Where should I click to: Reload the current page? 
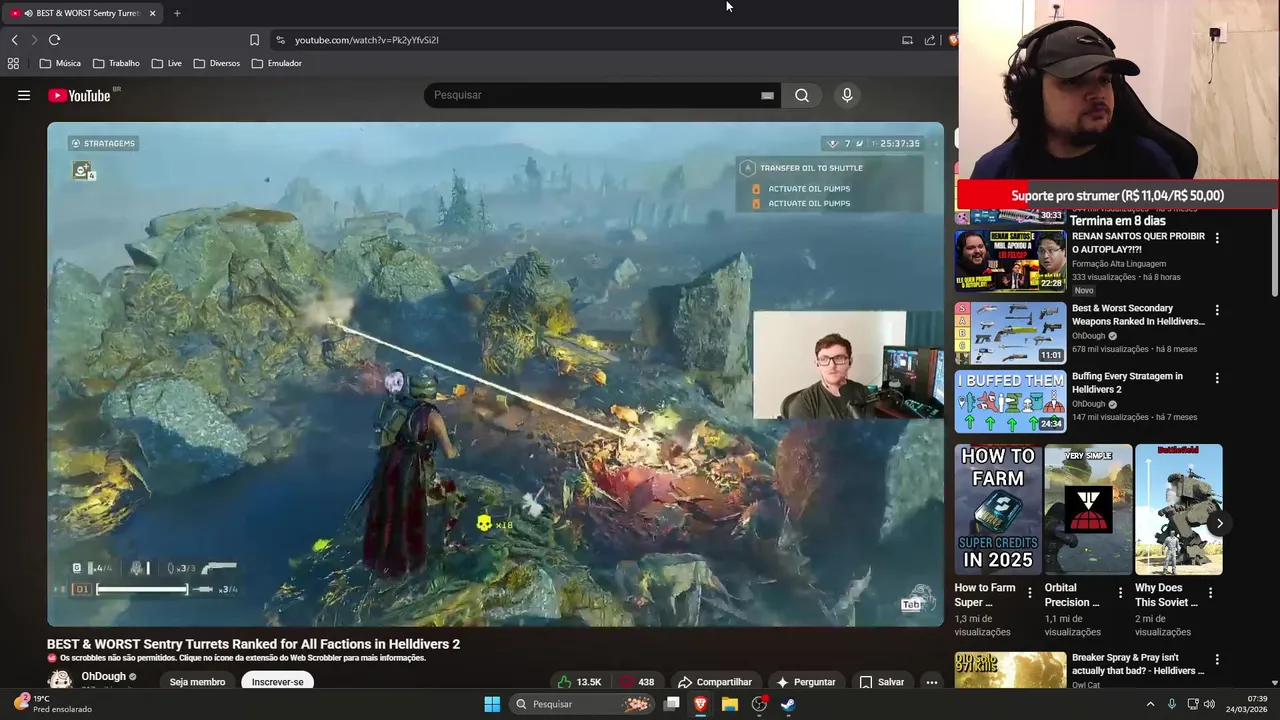[54, 40]
